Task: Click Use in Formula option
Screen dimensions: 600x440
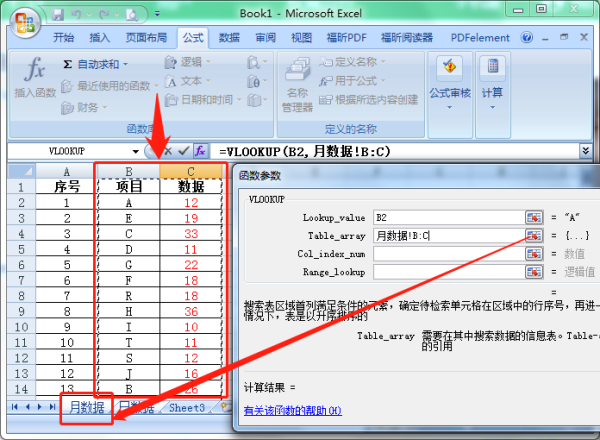Action: [352, 81]
